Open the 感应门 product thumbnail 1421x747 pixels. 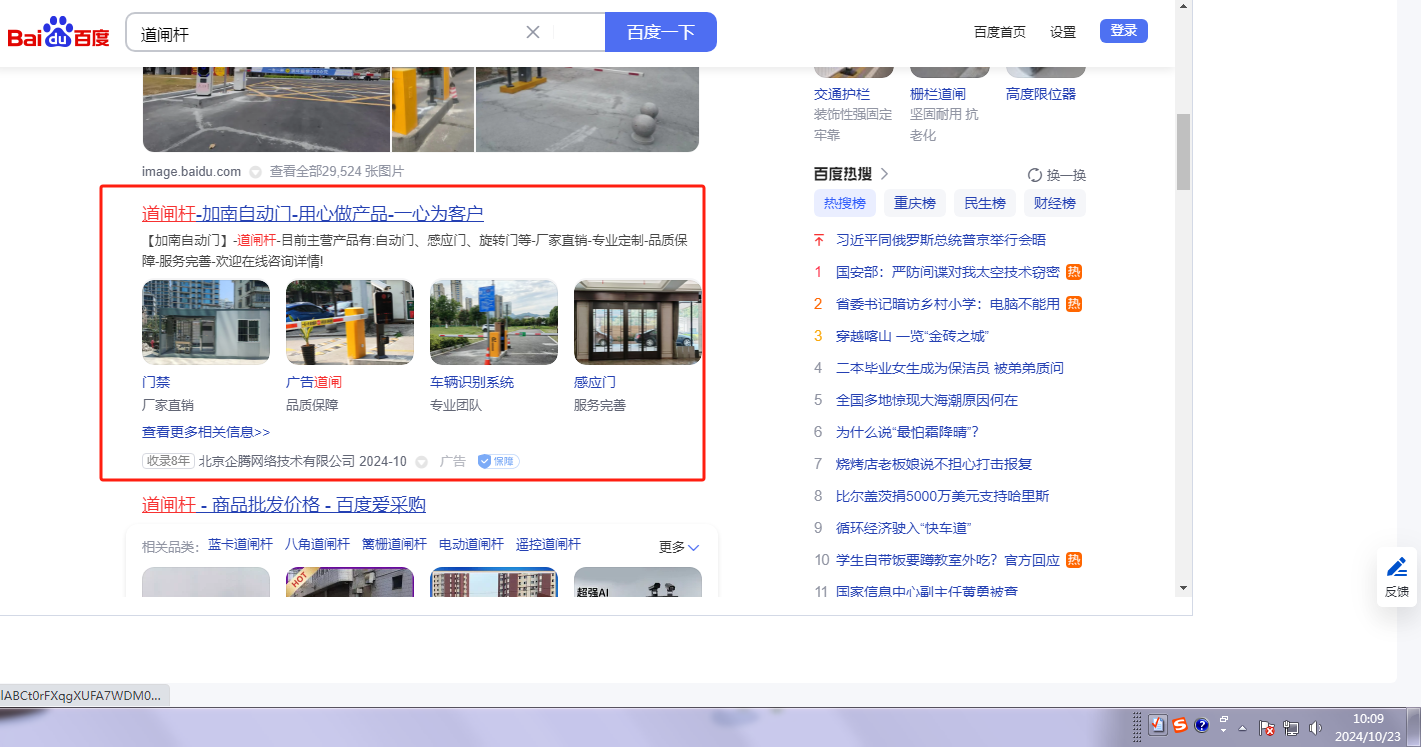click(x=638, y=322)
